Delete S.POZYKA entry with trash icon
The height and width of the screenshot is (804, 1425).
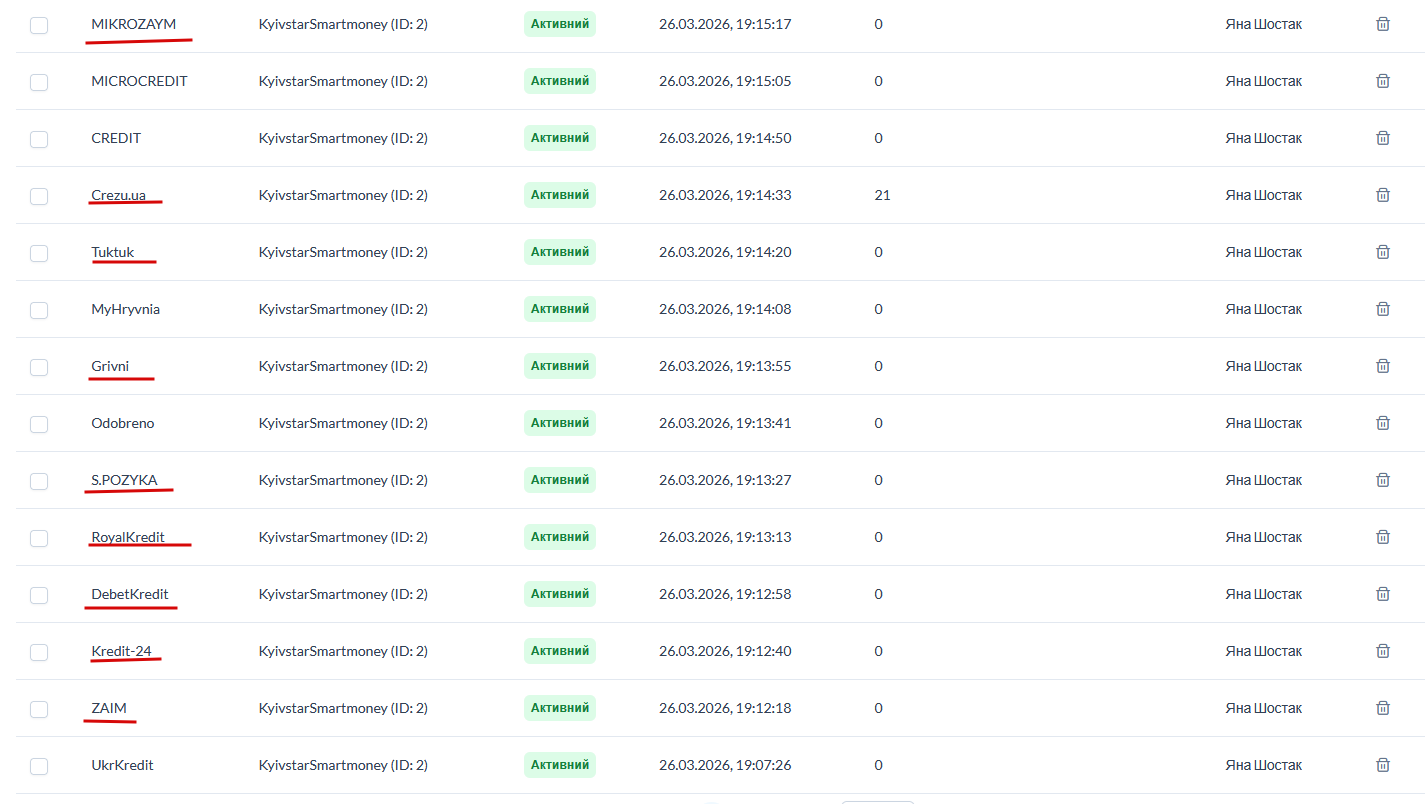[1383, 480]
